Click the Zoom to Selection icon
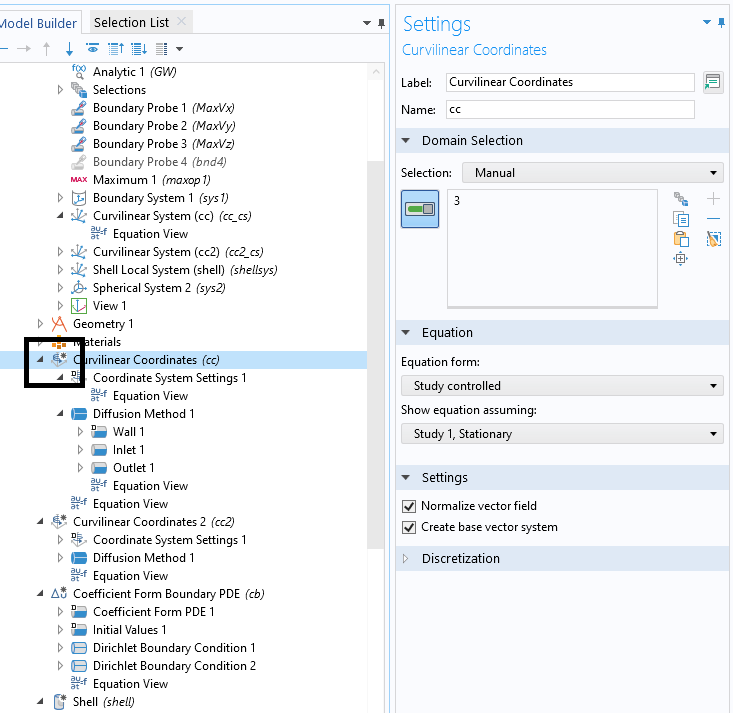The height and width of the screenshot is (713, 733). point(681,259)
